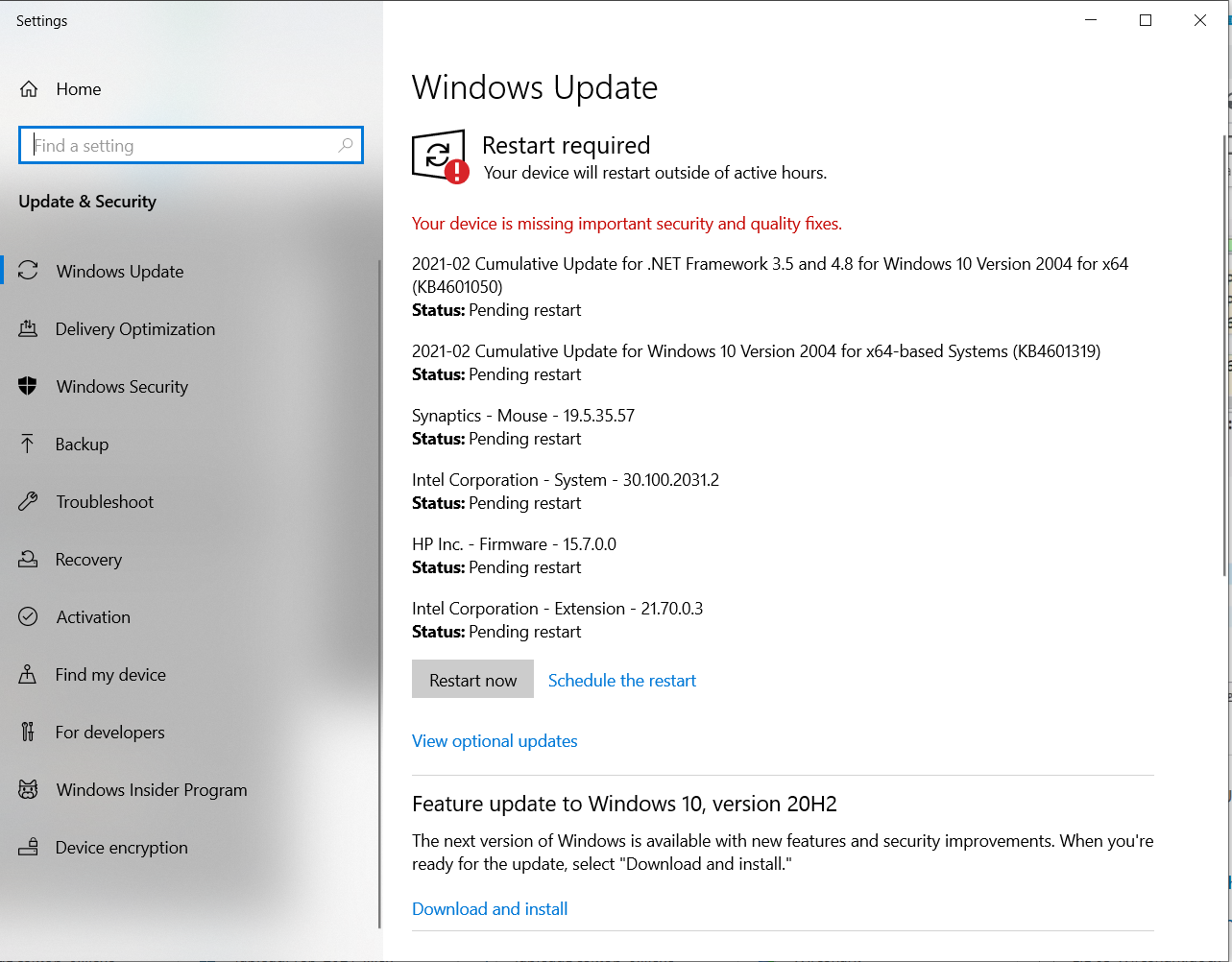Click the Windows Update sync icon
The width and height of the screenshot is (1232, 962).
pyautogui.click(x=29, y=271)
